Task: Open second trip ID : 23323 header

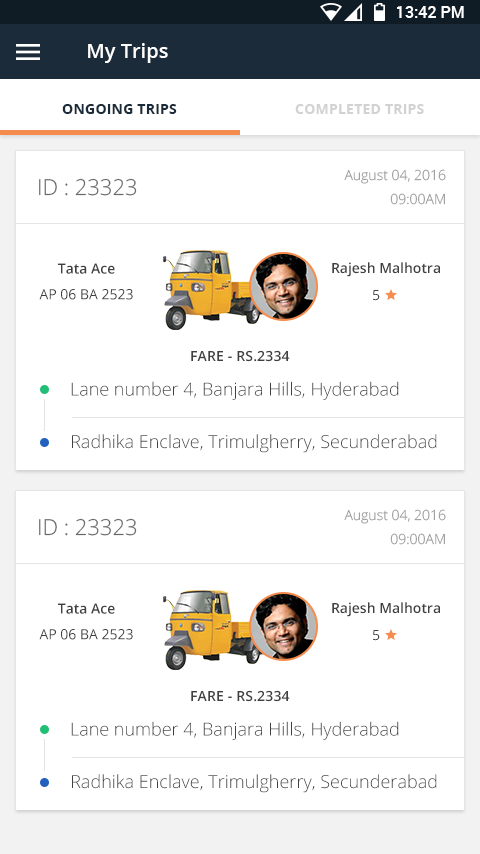Action: tap(240, 527)
